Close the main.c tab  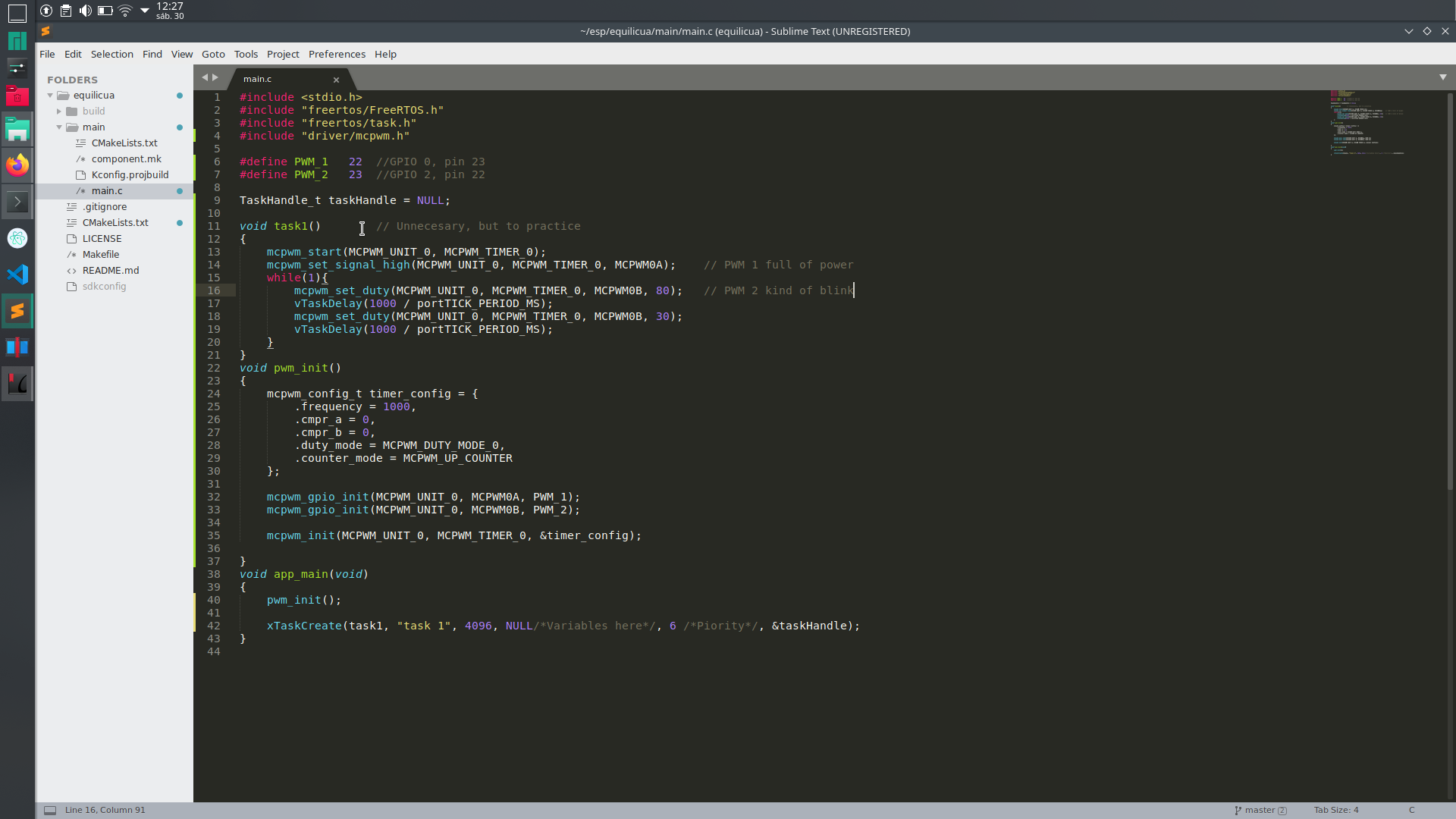(336, 80)
